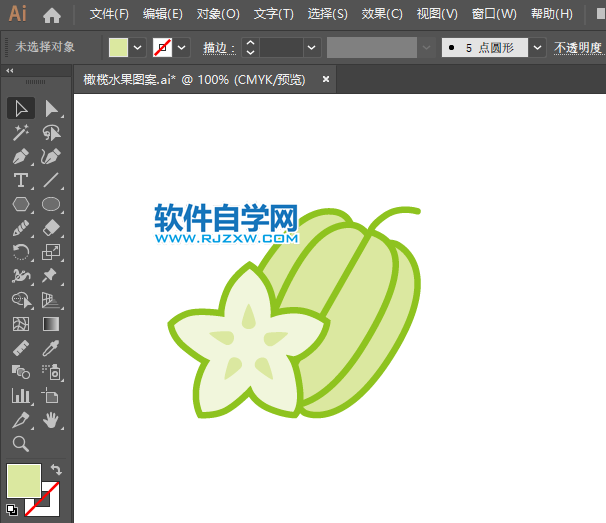Viewport: 606px width, 523px height.
Task: Swap fill and stroke colors arrow
Action: pyautogui.click(x=57, y=470)
